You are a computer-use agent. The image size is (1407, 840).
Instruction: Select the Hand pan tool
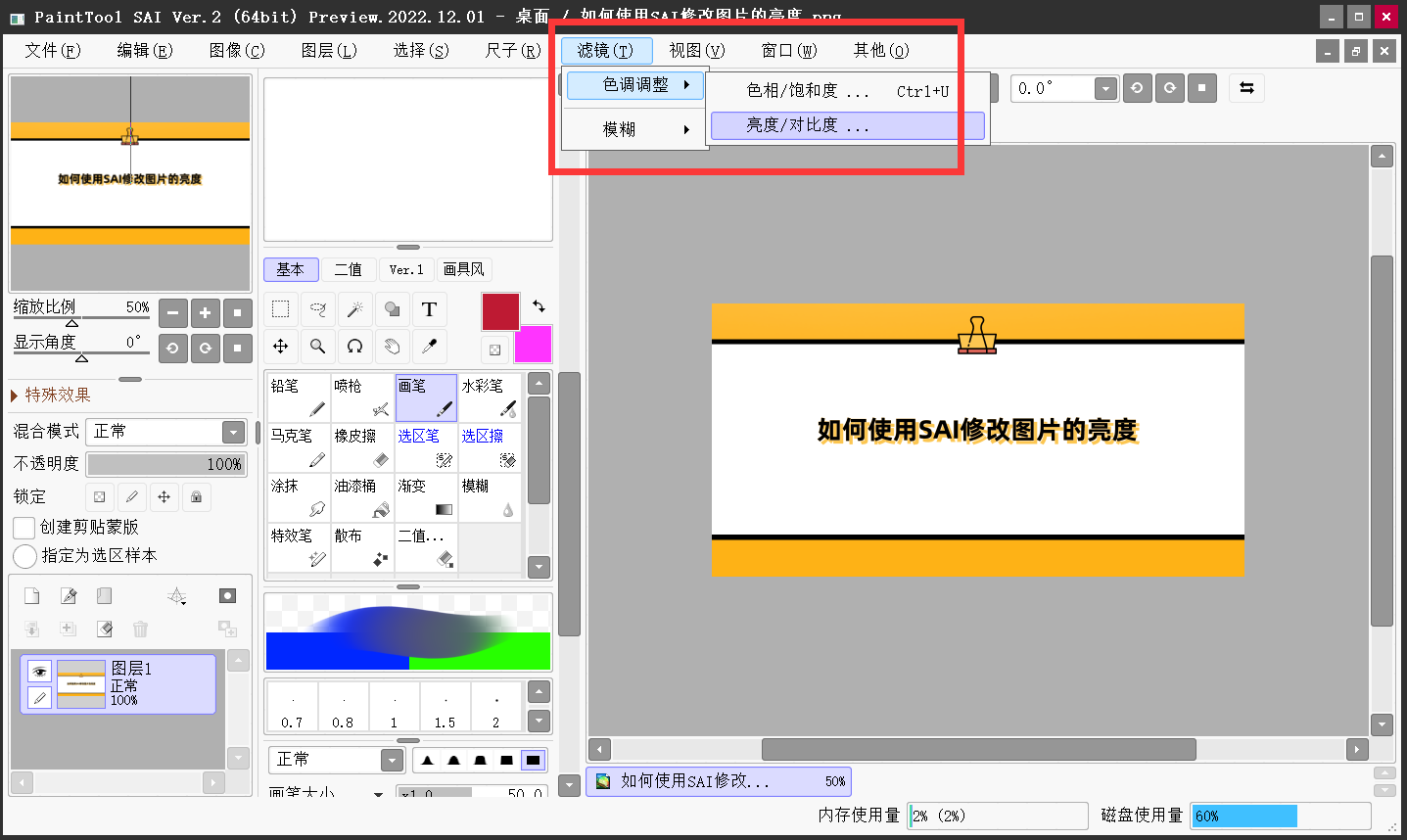pyautogui.click(x=393, y=347)
